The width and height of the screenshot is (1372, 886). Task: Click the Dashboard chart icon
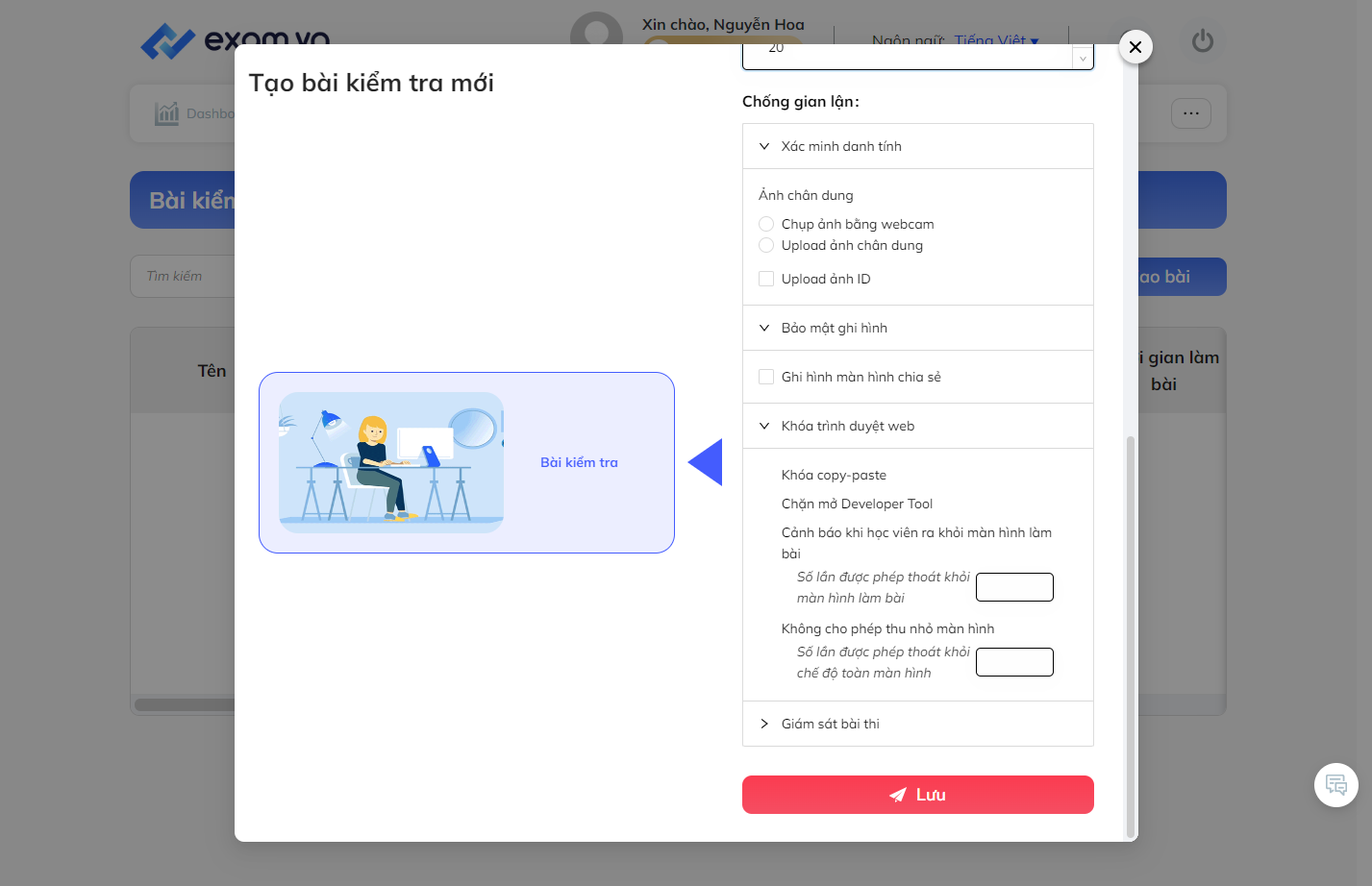(167, 113)
